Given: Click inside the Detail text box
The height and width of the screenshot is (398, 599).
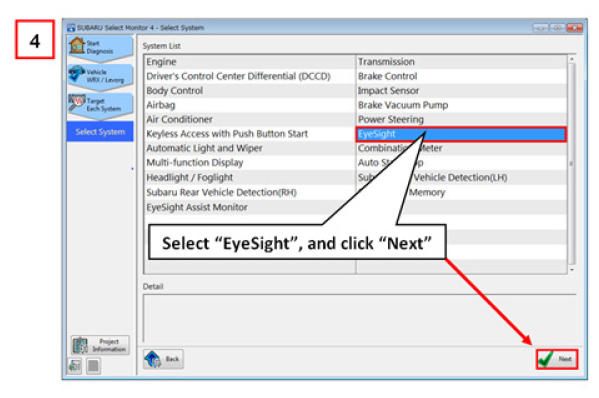Looking at the screenshot, I should coord(359,318).
